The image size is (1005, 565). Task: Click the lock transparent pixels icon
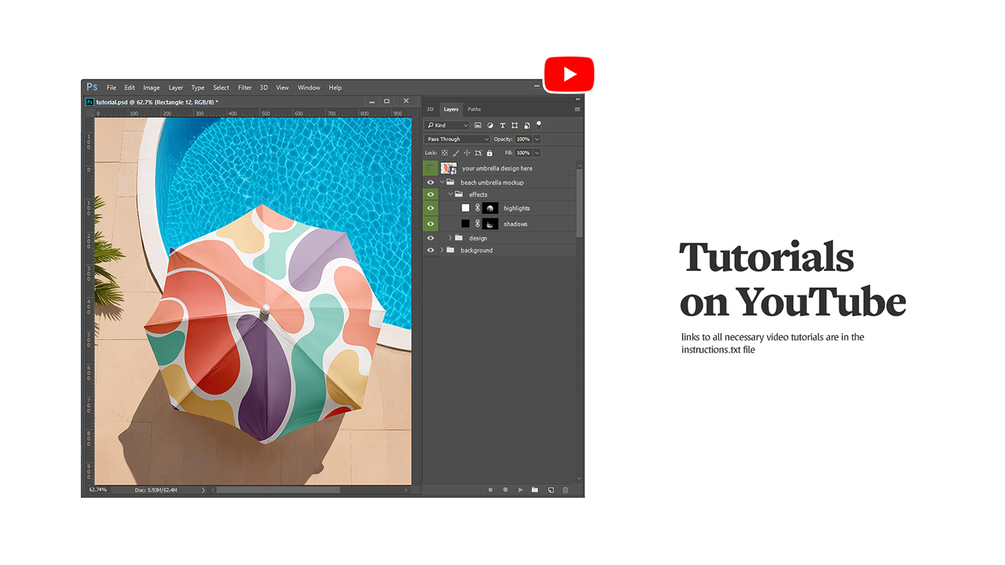(445, 153)
